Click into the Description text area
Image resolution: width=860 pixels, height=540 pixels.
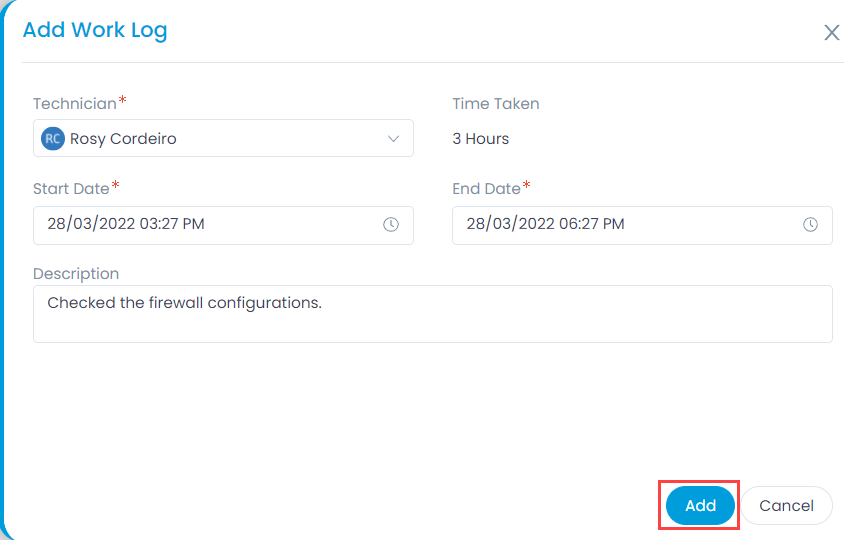coord(433,314)
